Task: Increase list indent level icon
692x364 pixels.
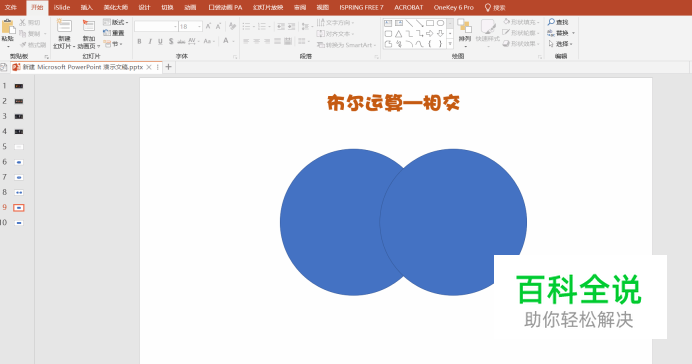Action: [x=291, y=27]
